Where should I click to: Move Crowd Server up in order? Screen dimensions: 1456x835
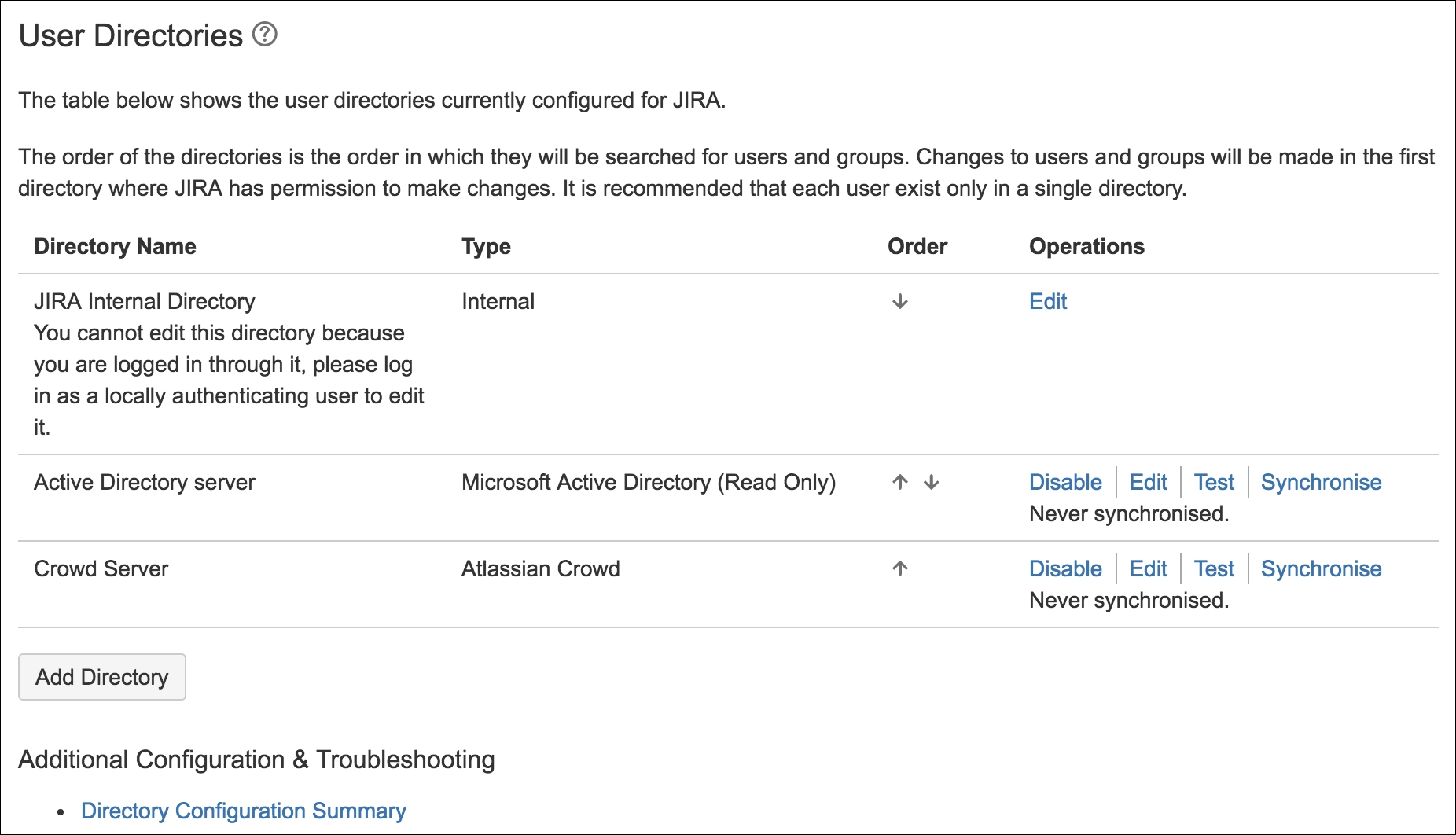(900, 568)
